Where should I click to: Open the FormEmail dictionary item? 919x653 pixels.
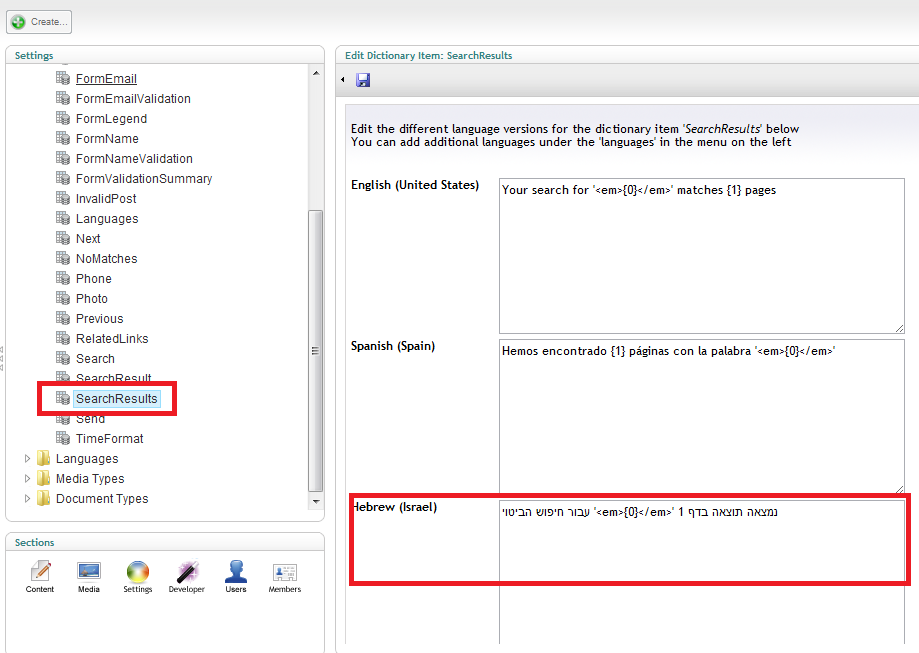106,79
